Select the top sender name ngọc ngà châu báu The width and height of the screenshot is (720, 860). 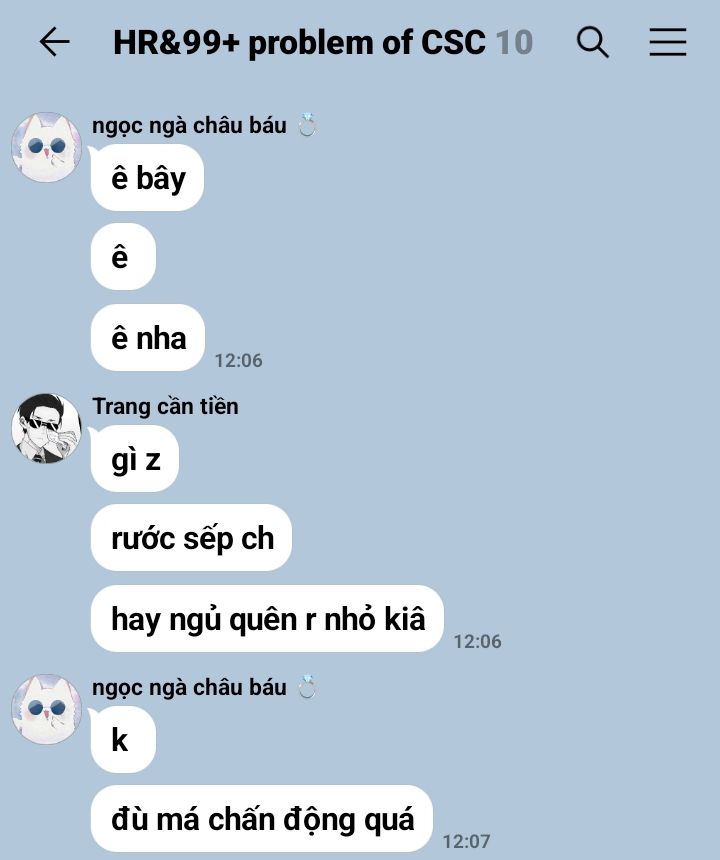pos(189,126)
